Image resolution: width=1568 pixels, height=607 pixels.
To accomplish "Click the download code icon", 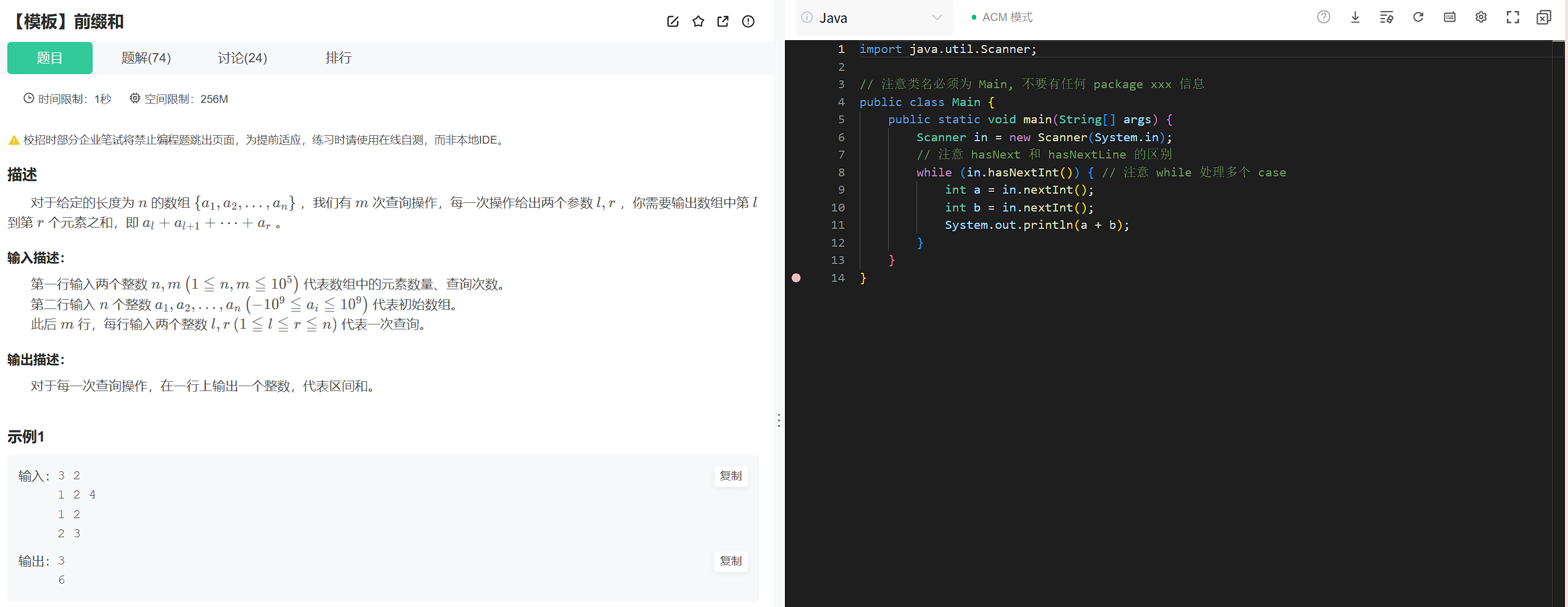I will click(1355, 17).
